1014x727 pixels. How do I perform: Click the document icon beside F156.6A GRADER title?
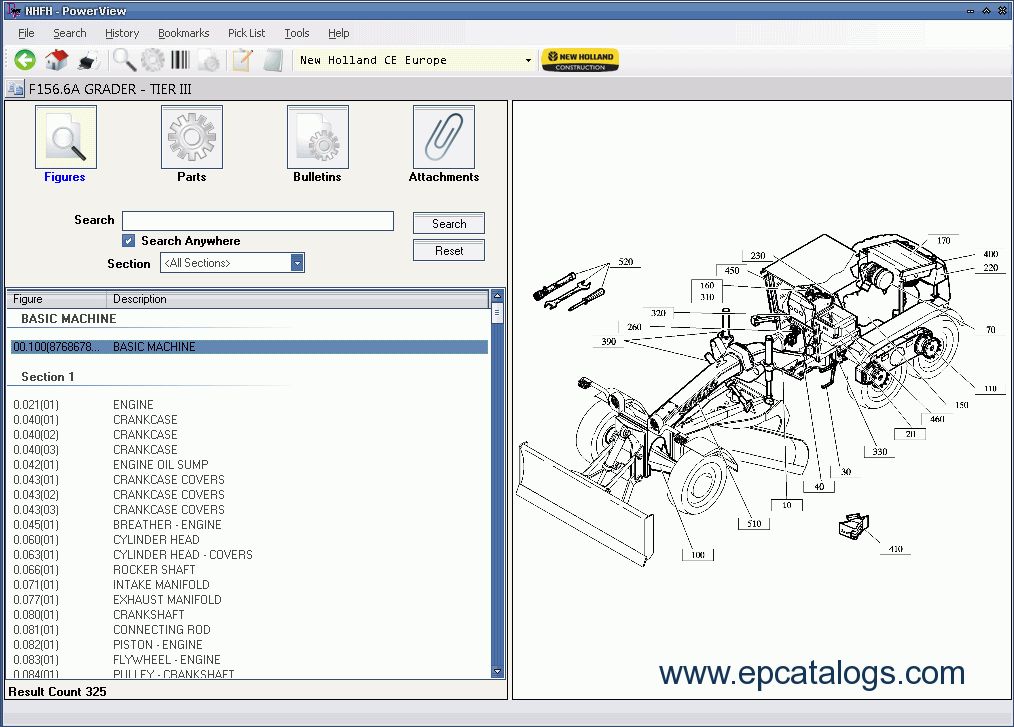(15, 88)
